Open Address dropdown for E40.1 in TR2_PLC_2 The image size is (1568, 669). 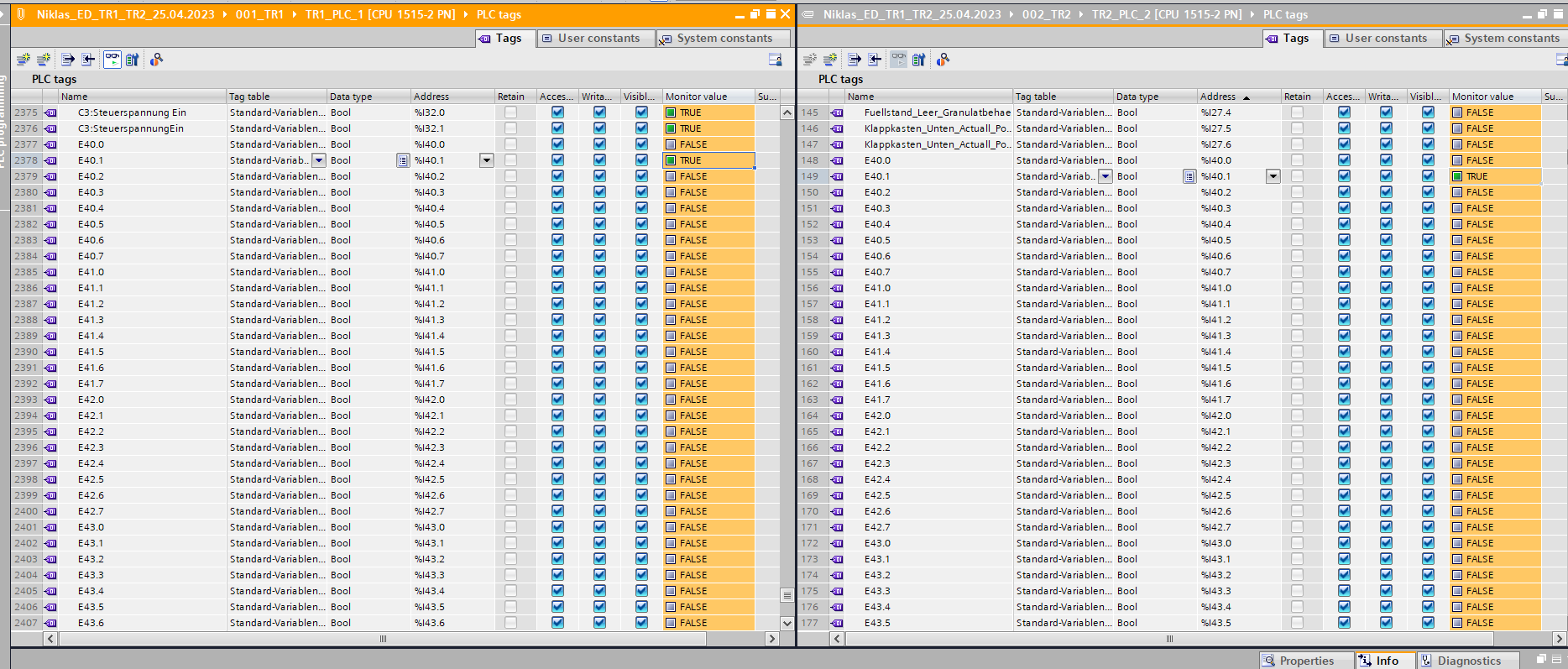point(1273,176)
